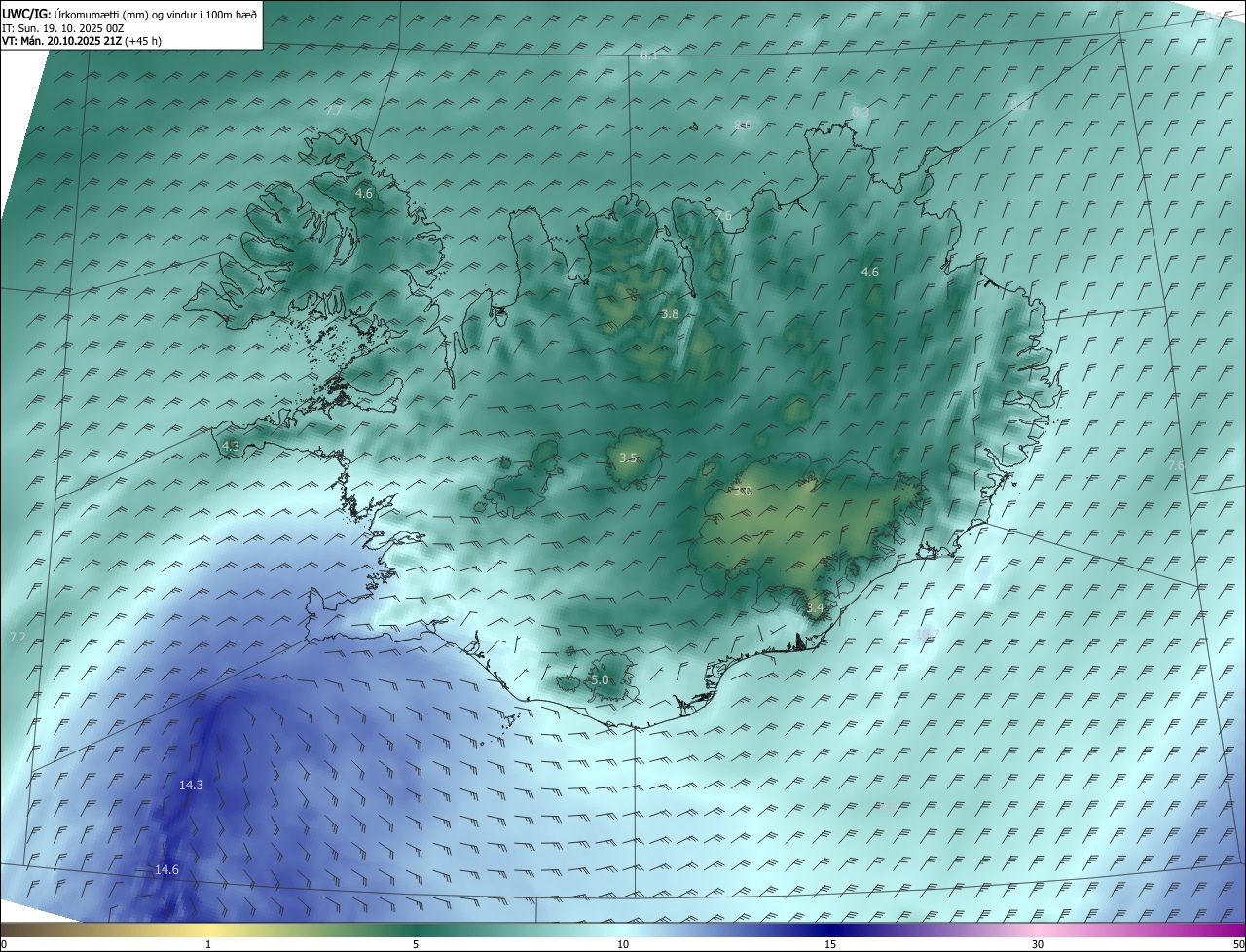The width and height of the screenshot is (1246, 952).
Task: Click the '1' tick on the color scale
Action: [208, 944]
